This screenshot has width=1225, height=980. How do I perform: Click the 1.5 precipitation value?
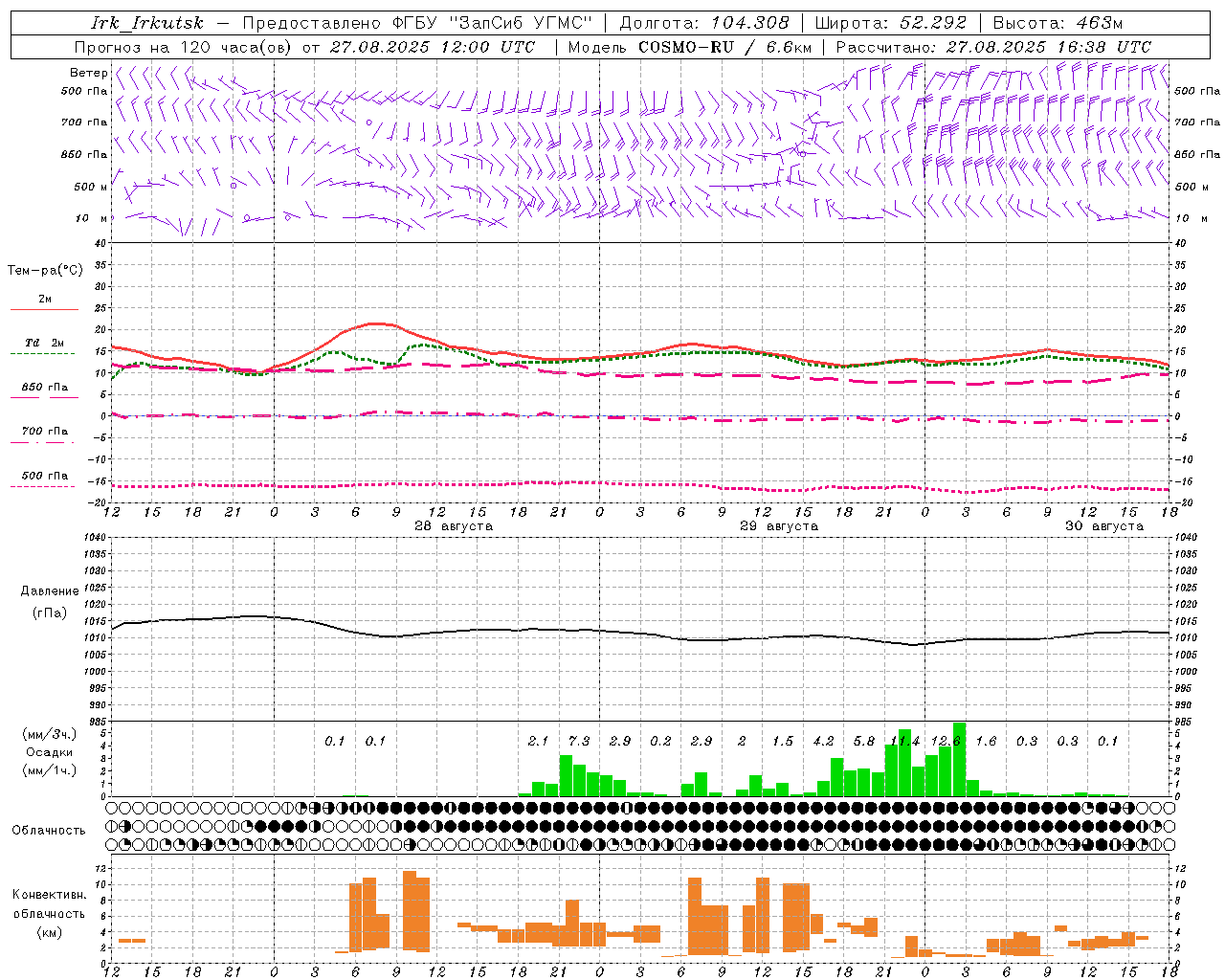point(783,742)
